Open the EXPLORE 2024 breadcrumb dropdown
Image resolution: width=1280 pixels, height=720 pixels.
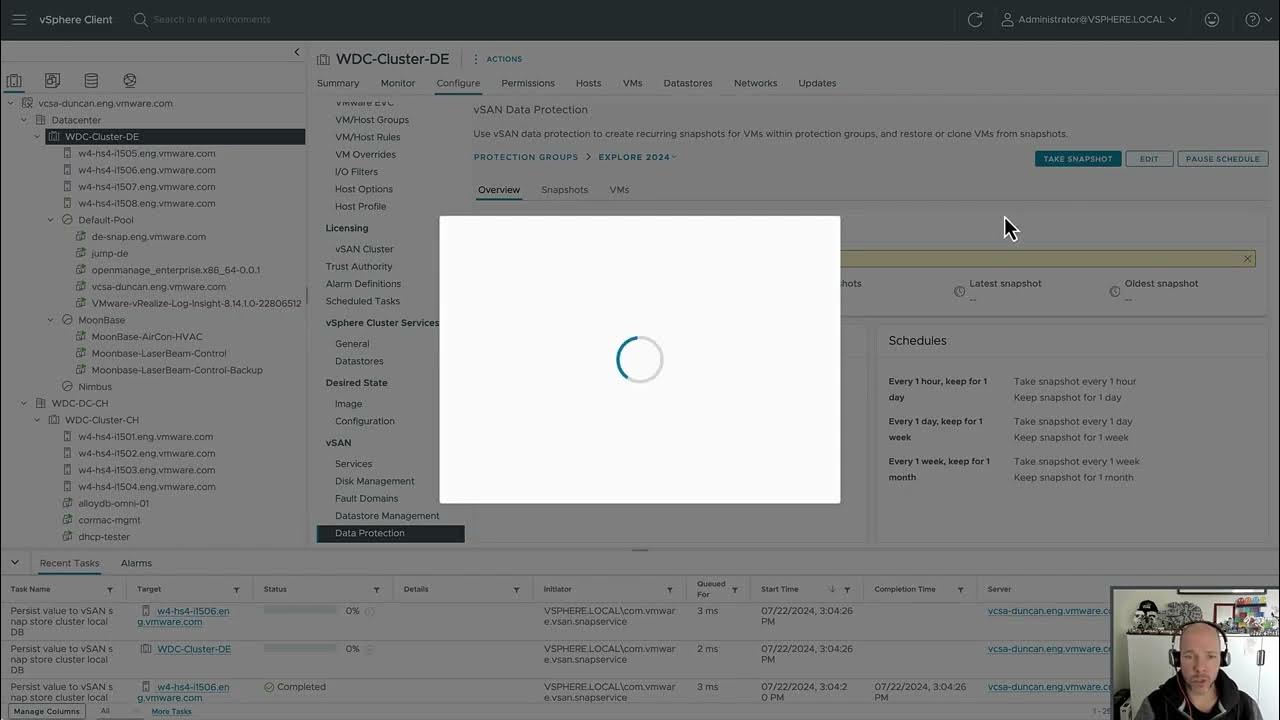tap(638, 157)
